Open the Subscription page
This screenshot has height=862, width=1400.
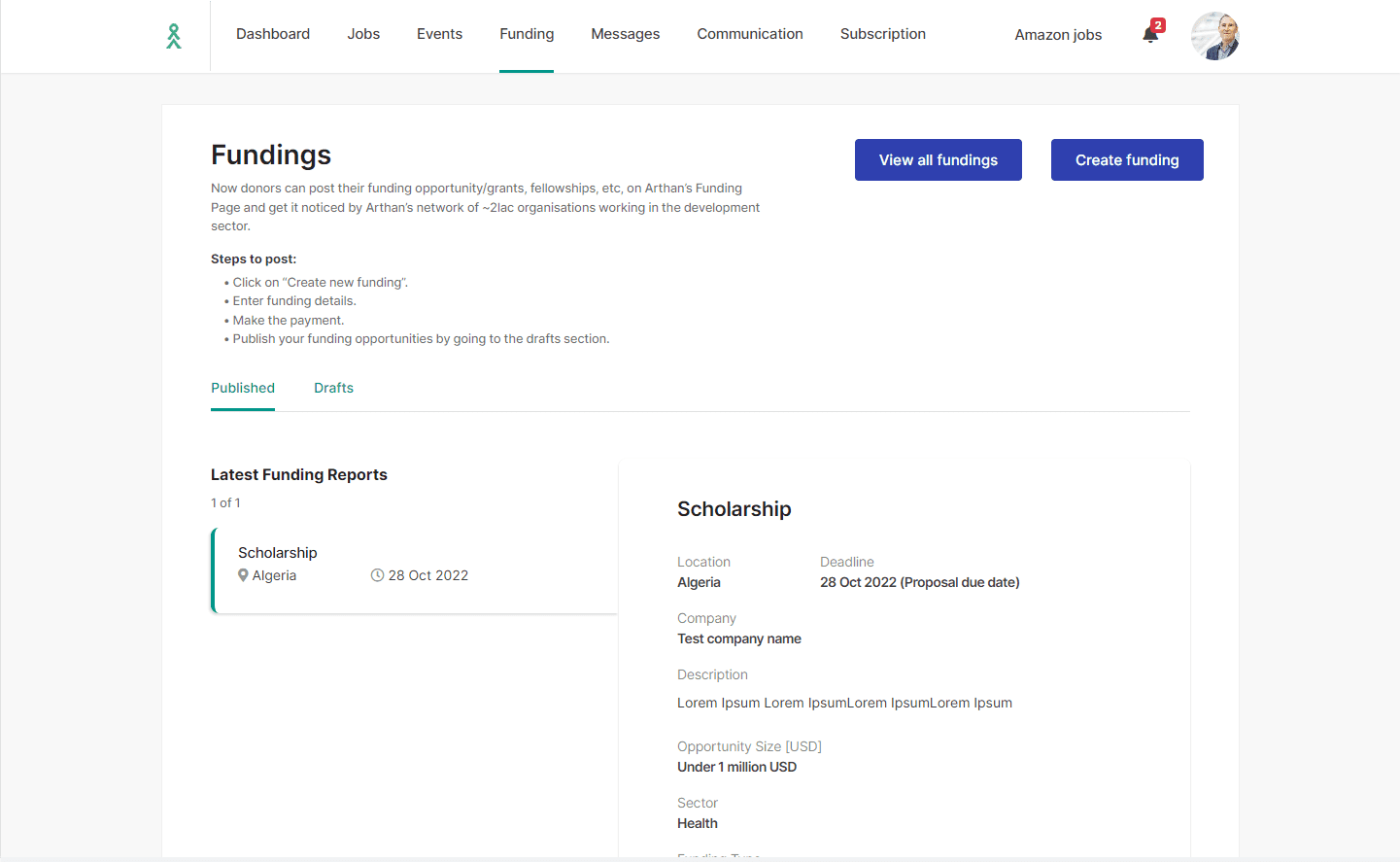882,34
